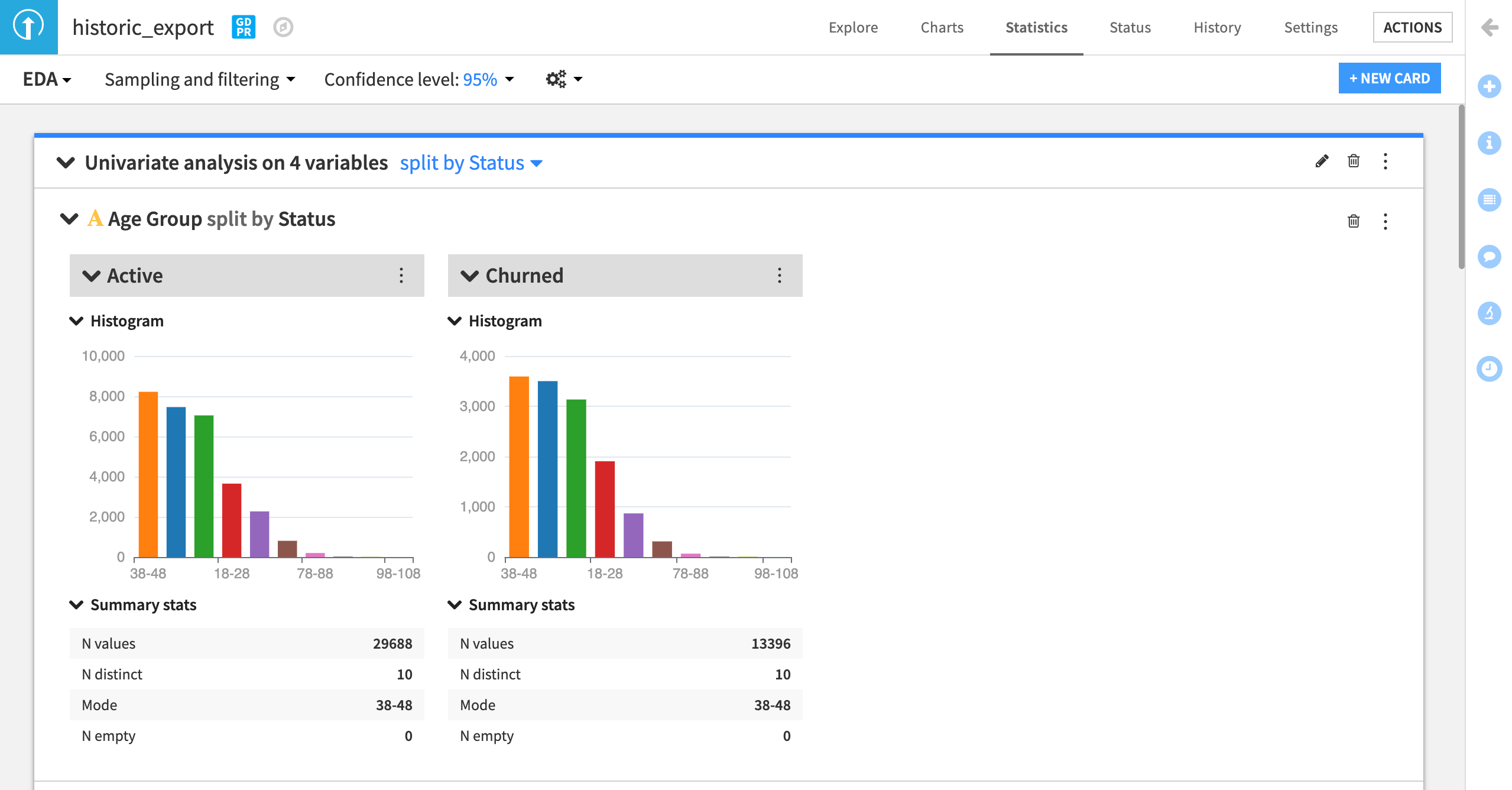This screenshot has width=1512, height=790.
Task: Click the green bar in Active histogram
Action: tap(204, 486)
